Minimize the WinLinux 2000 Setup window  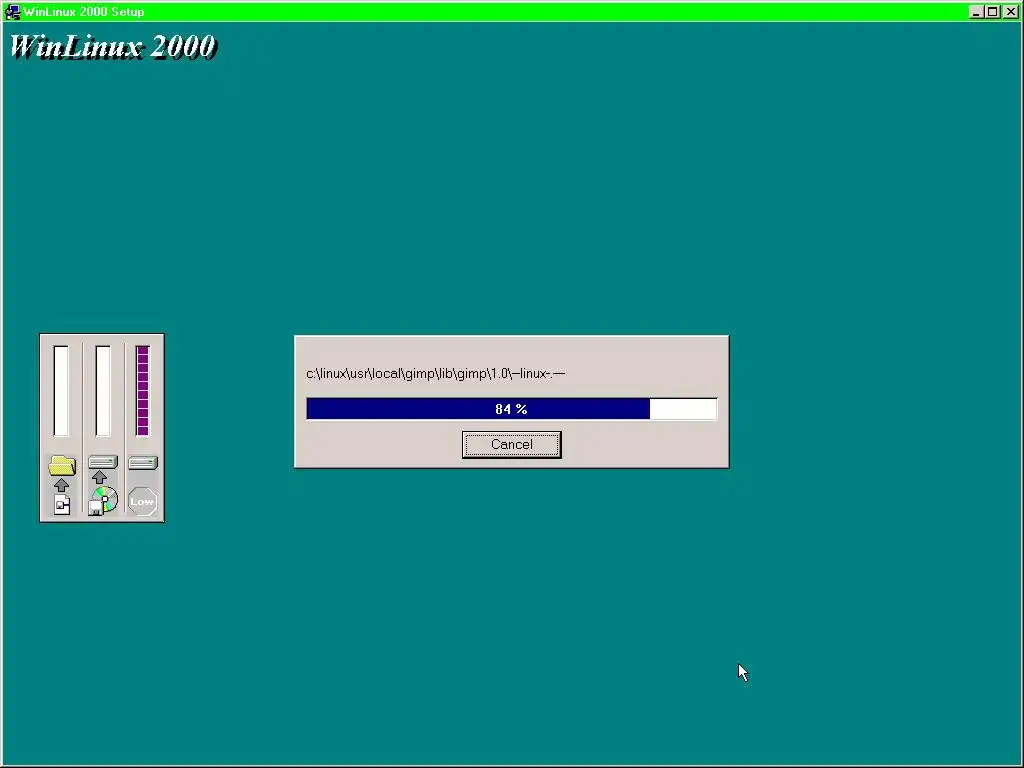point(976,12)
